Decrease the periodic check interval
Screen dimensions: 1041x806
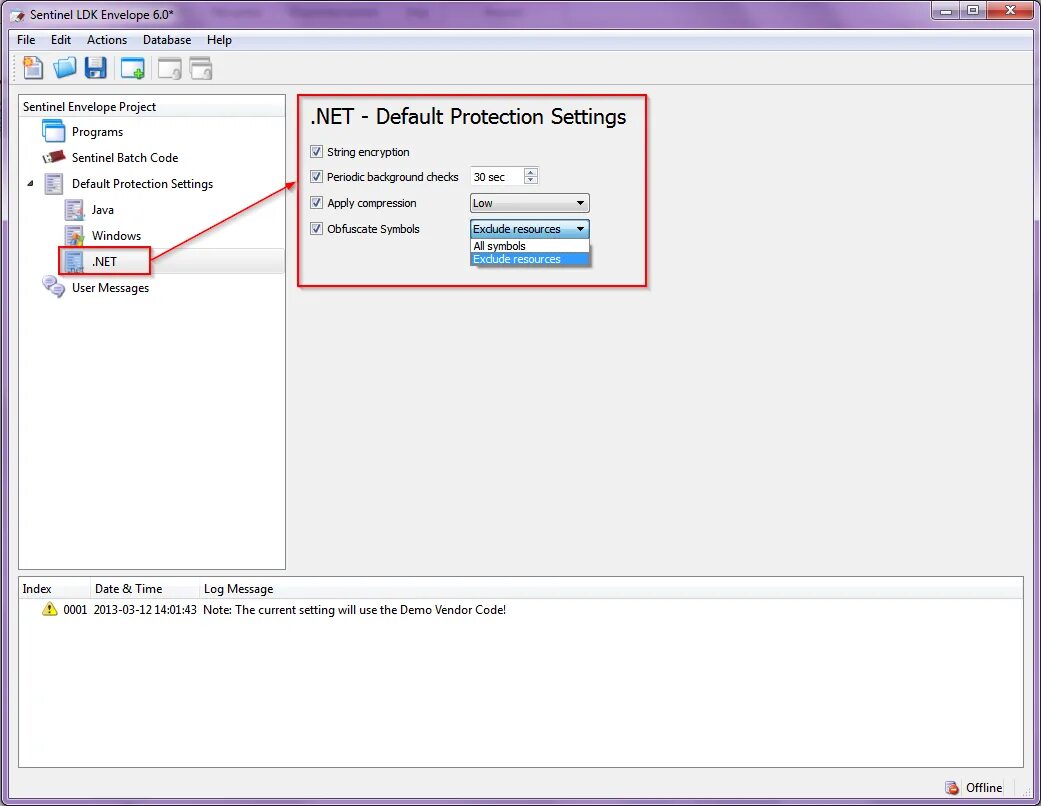click(530, 180)
